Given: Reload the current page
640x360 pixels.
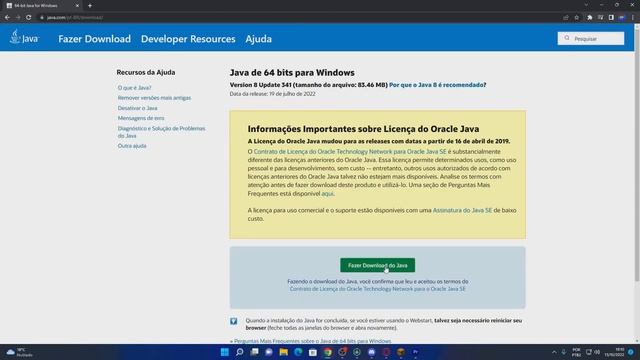Looking at the screenshot, I should coord(29,18).
